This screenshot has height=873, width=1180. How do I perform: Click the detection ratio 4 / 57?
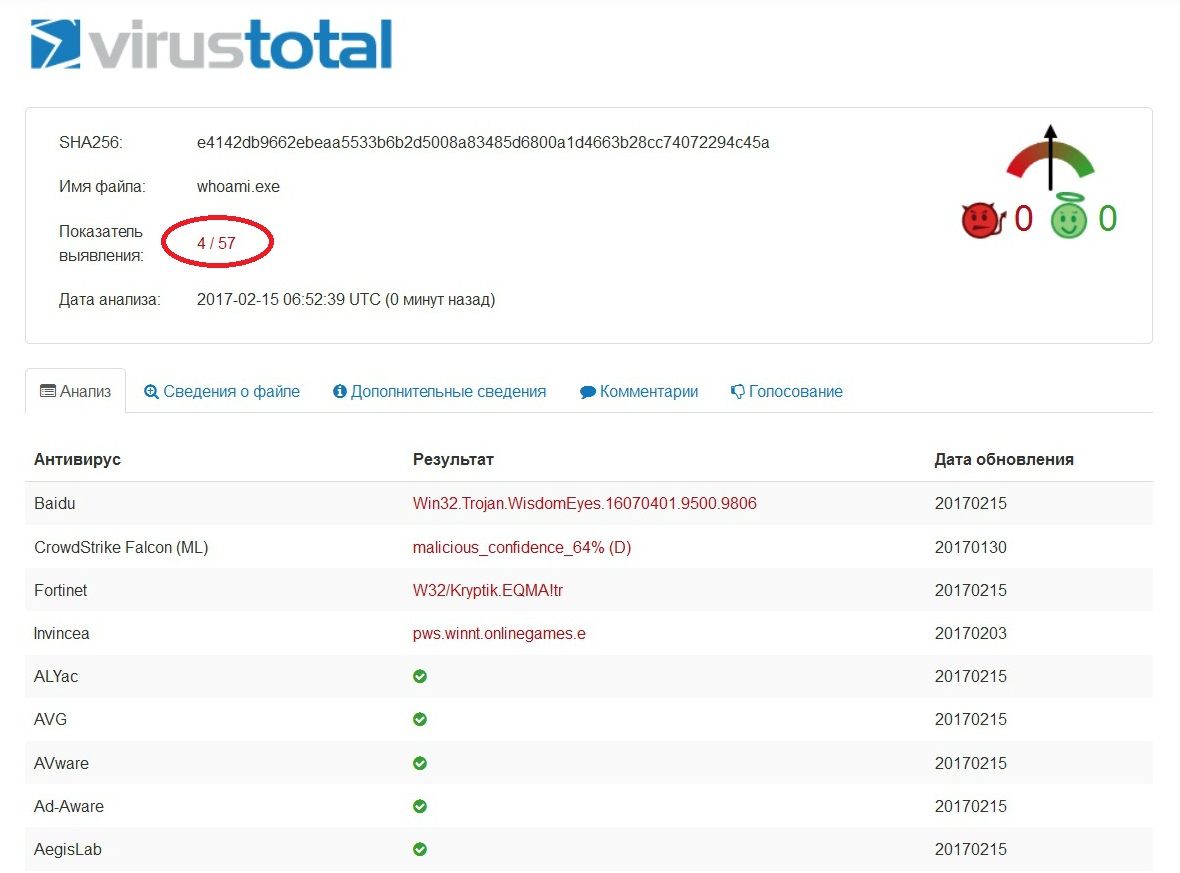216,243
